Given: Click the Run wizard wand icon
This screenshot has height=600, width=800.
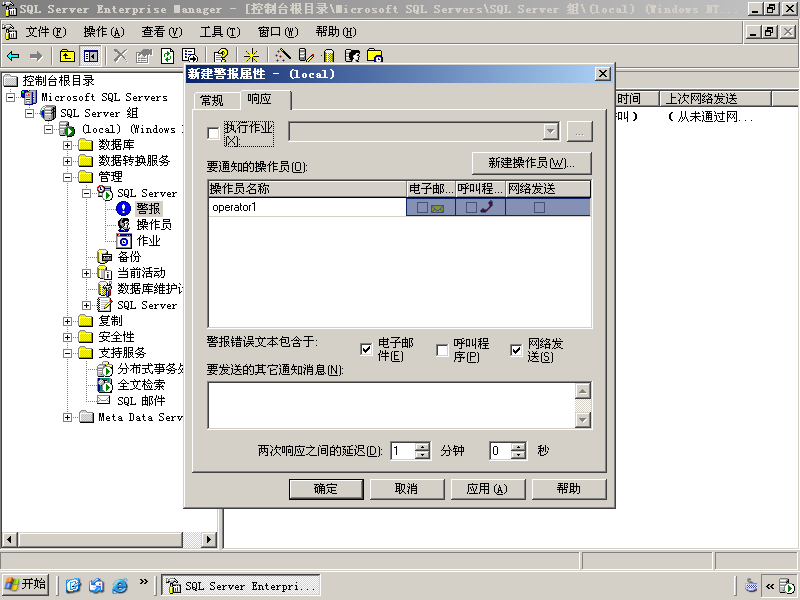Looking at the screenshot, I should pos(283,56).
